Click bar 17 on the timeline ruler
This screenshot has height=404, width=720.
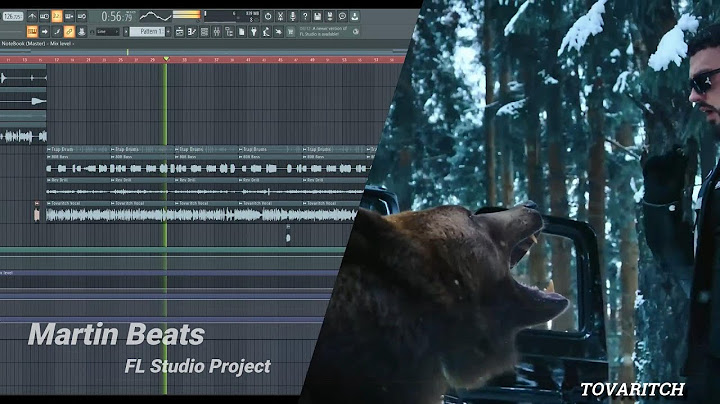tap(56, 60)
